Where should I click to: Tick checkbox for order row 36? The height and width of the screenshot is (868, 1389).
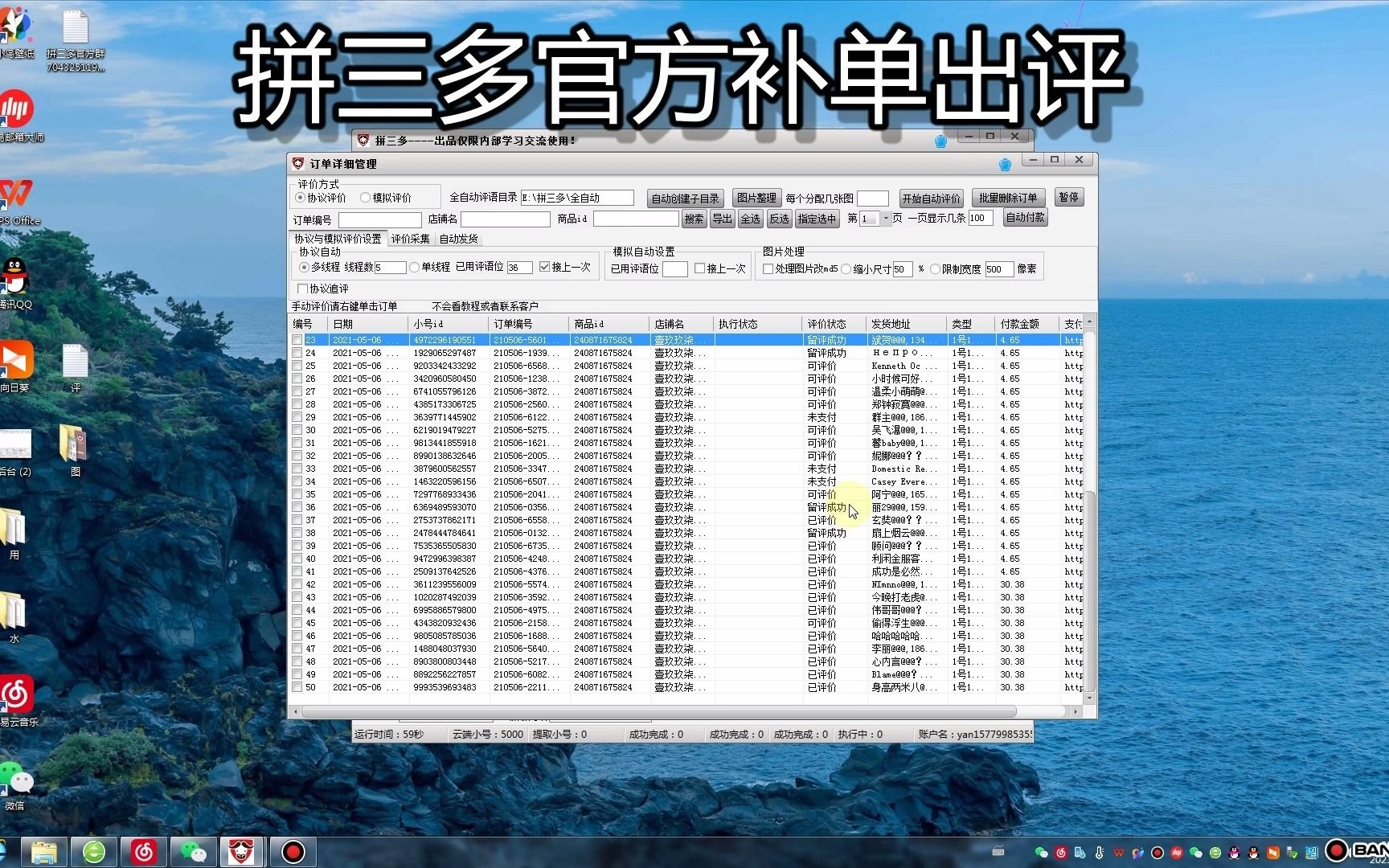coord(297,507)
